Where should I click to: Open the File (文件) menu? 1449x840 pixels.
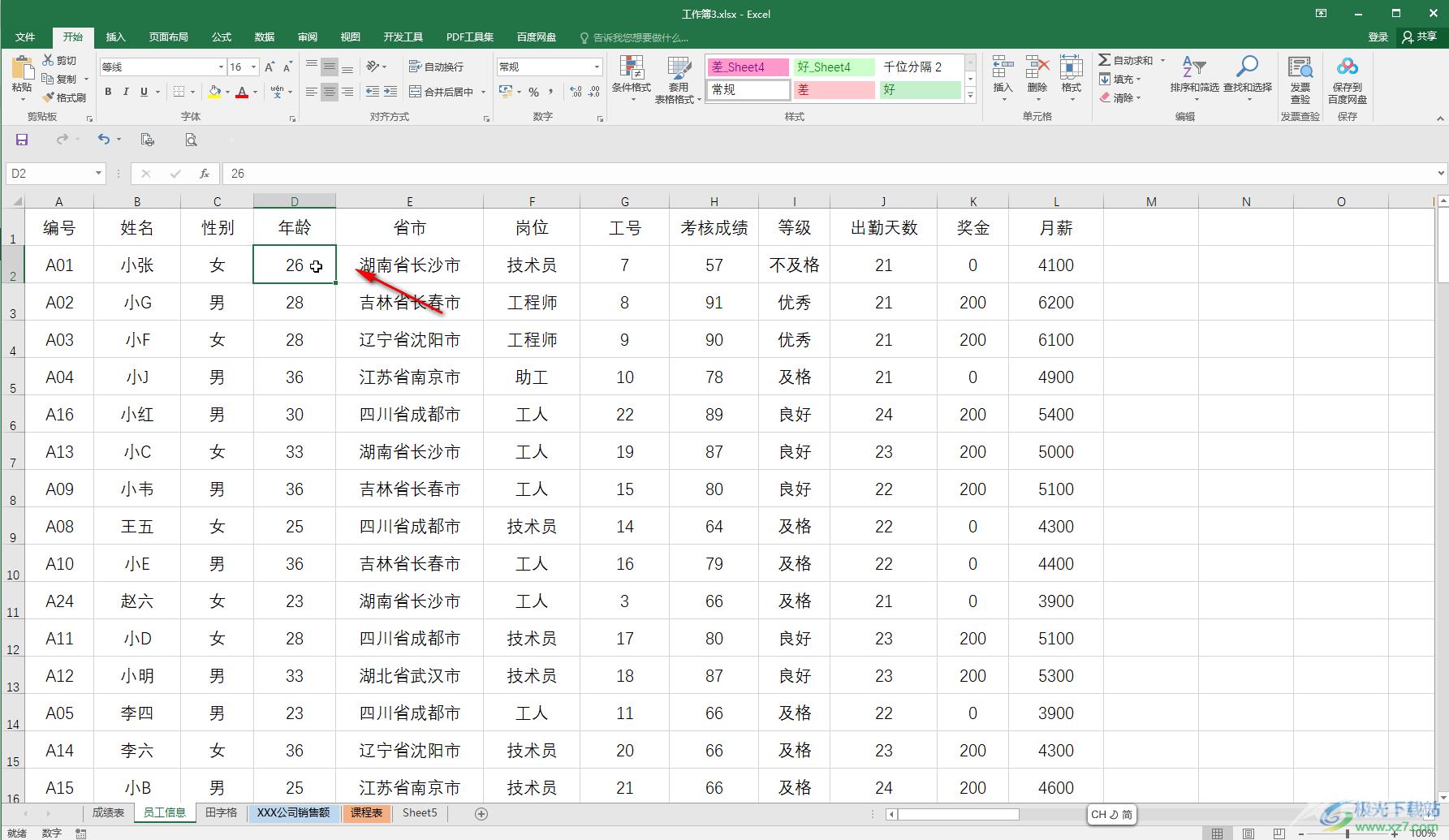[x=25, y=37]
